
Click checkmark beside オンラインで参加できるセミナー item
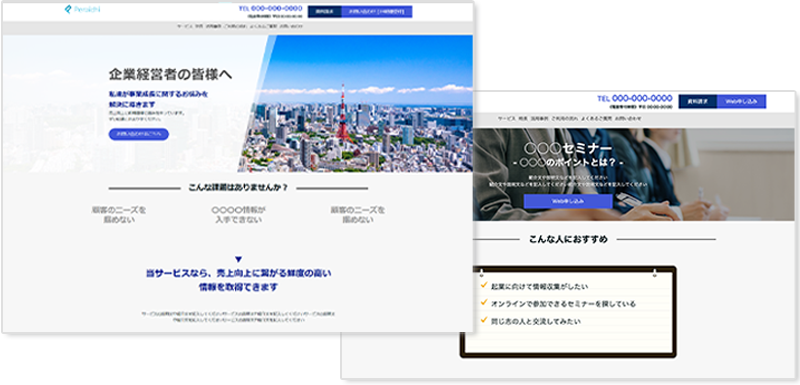click(x=484, y=303)
